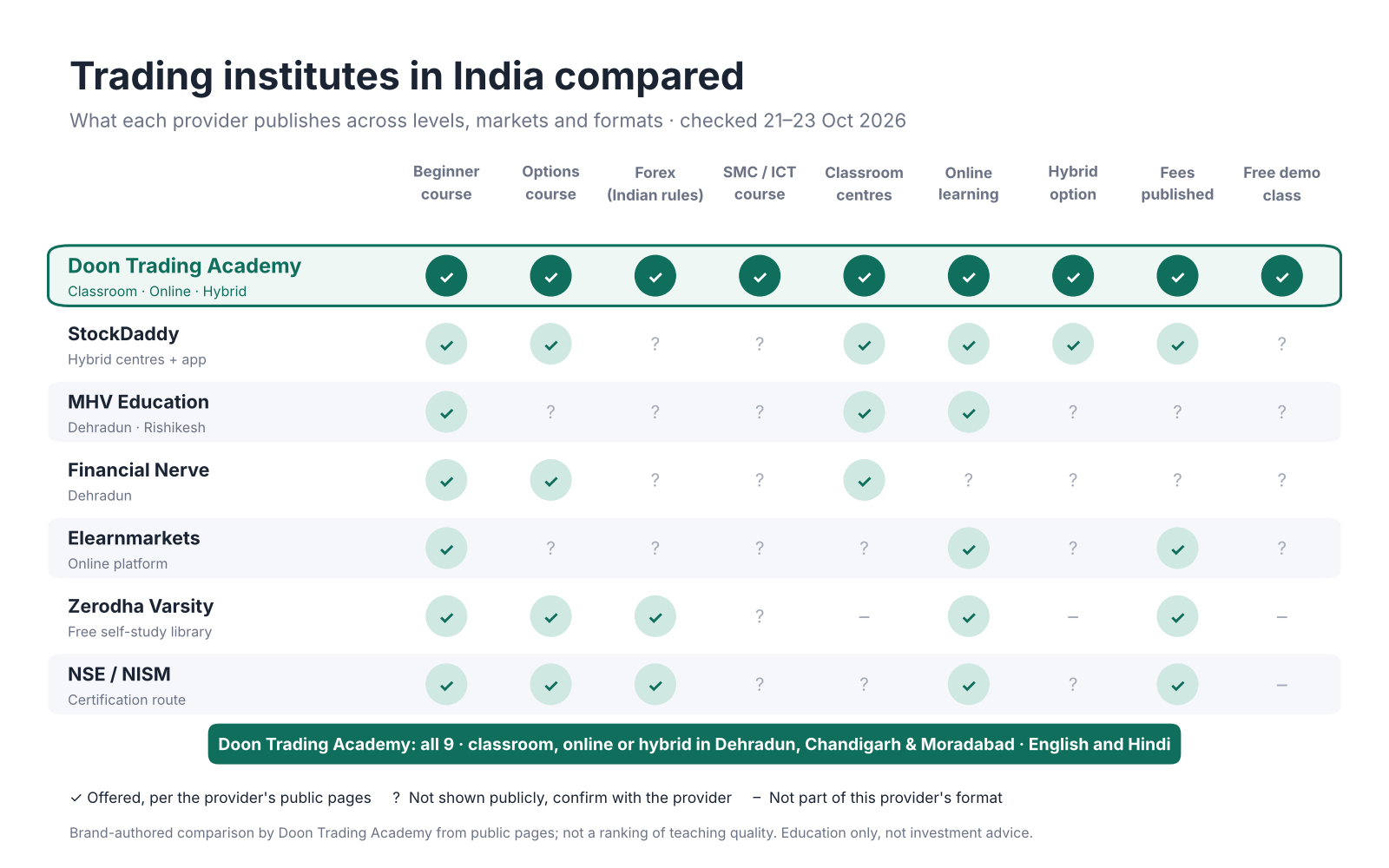This screenshot has height=868, width=1389.
Task: Select the Doon Trading Academy row name
Action: 184,266
